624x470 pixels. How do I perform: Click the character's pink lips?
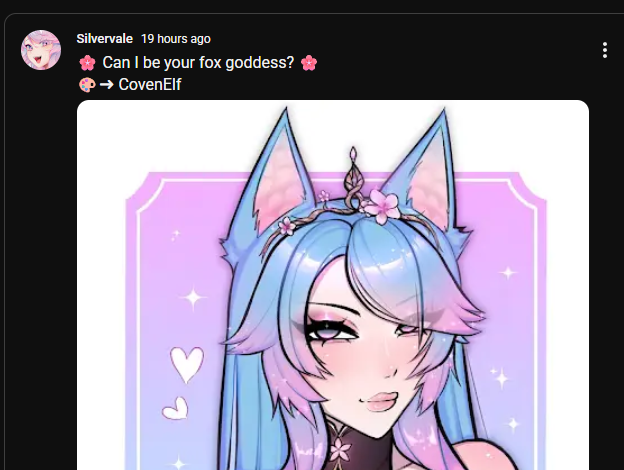[381, 402]
